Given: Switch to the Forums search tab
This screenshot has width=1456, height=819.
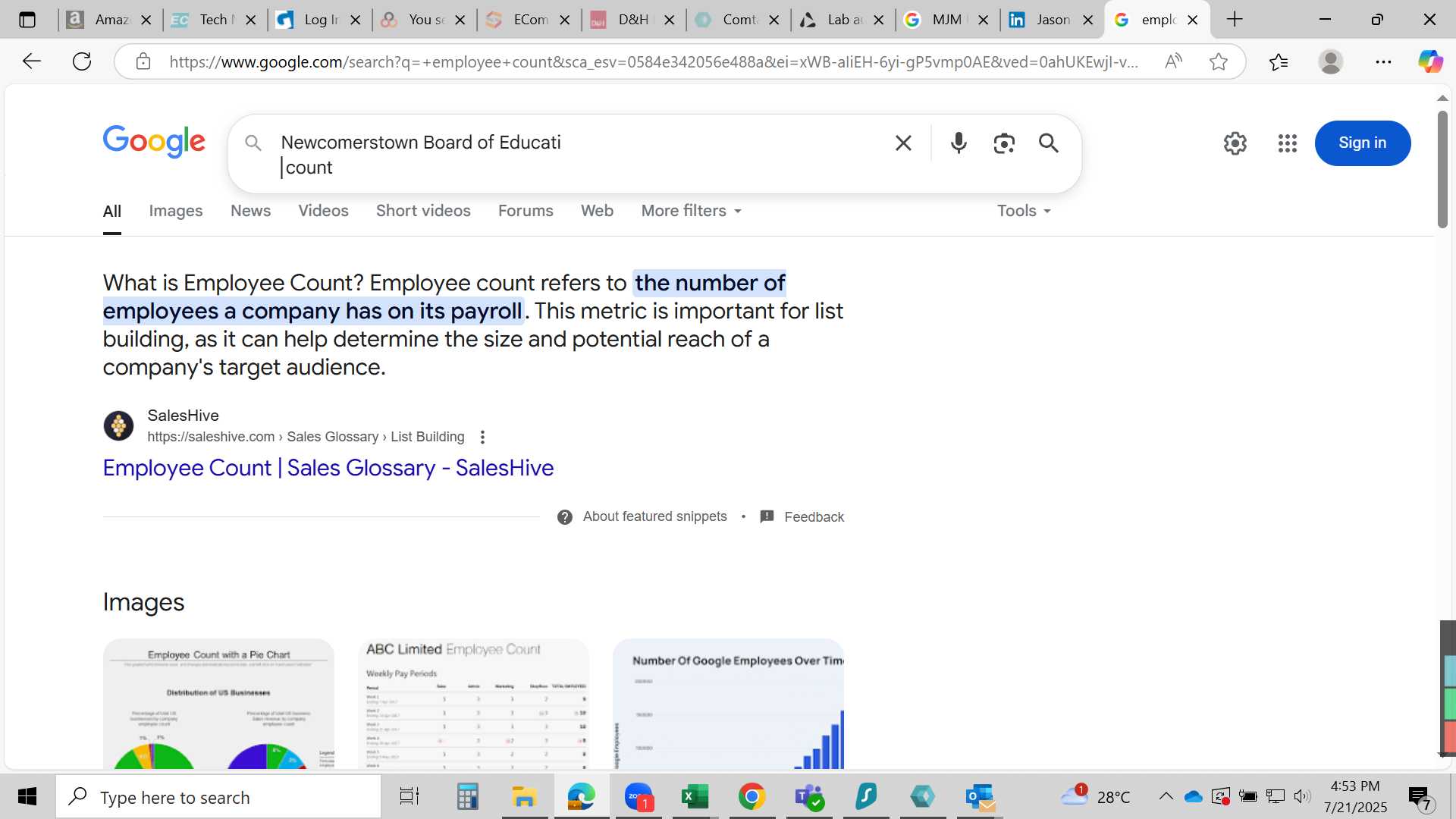Looking at the screenshot, I should (526, 211).
